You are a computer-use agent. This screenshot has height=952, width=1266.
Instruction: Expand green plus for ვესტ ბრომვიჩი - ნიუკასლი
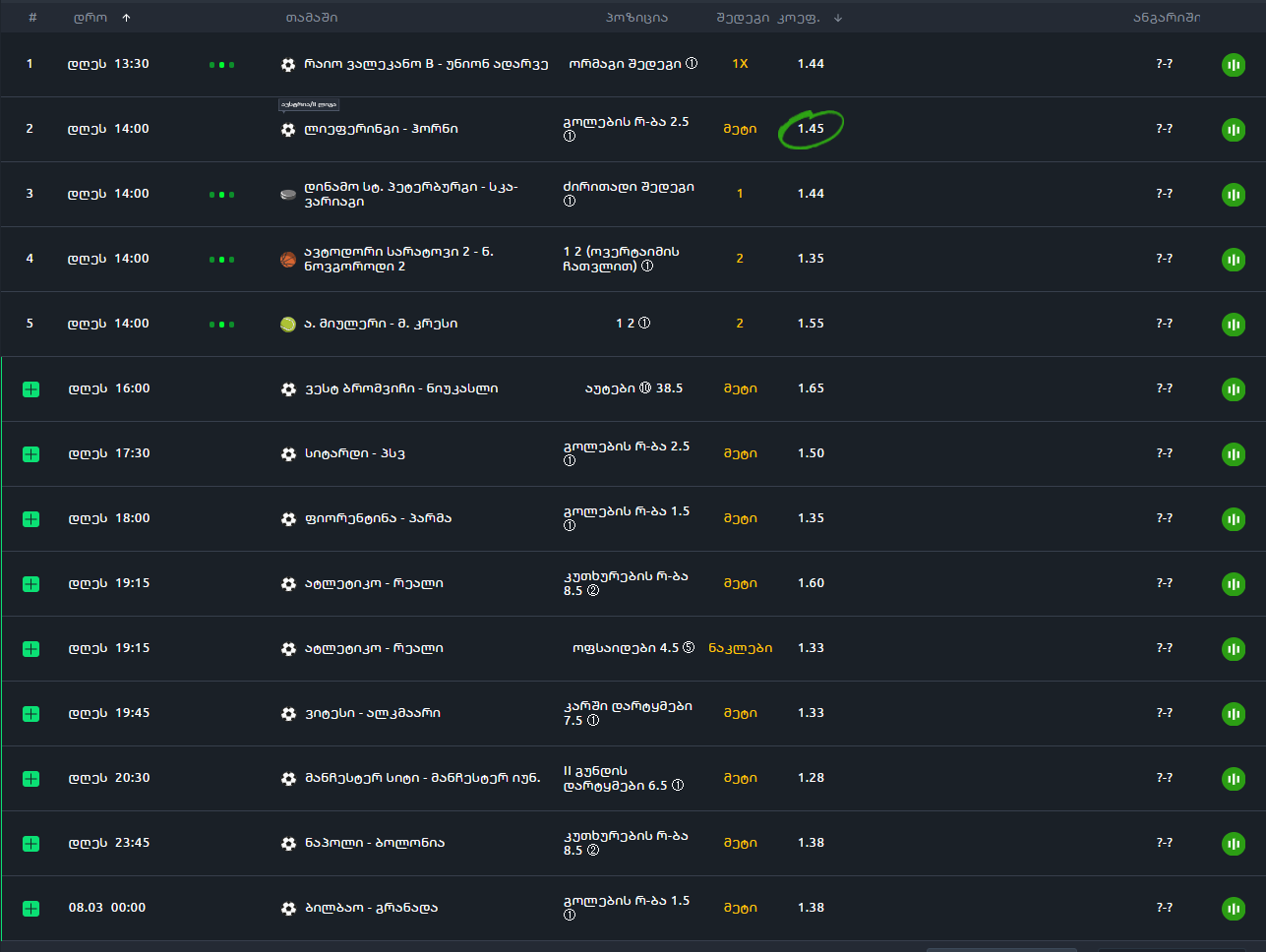coord(31,389)
